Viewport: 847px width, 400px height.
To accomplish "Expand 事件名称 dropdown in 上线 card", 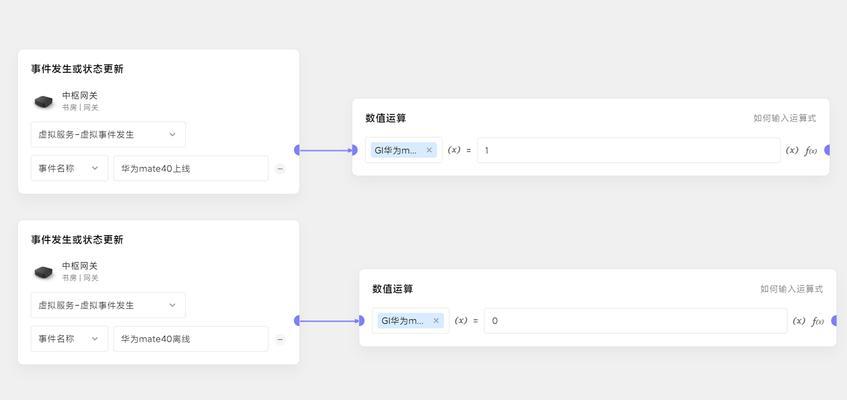I will pyautogui.click(x=69, y=169).
